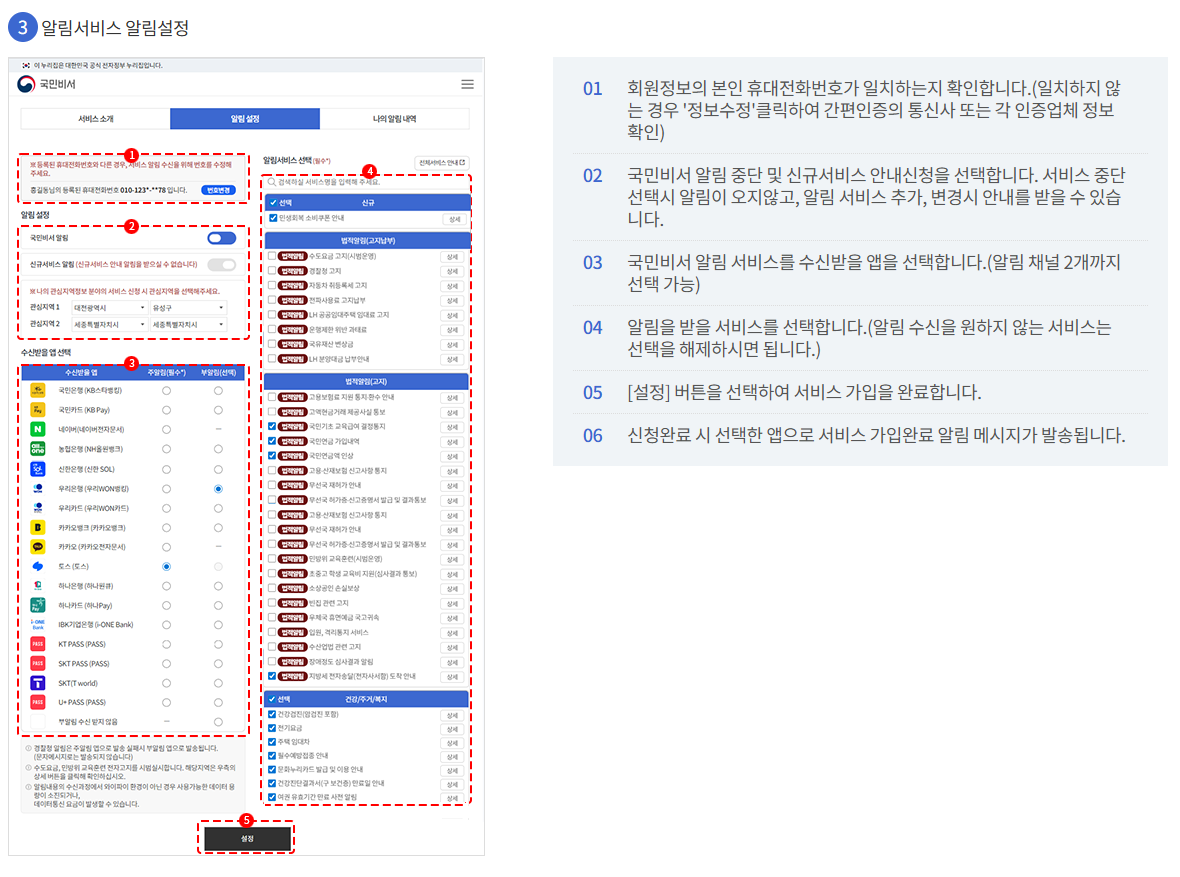This screenshot has height=877, width=1180.
Task: Click the 우리카드 우리WON카드 app icon
Action: click(38, 508)
